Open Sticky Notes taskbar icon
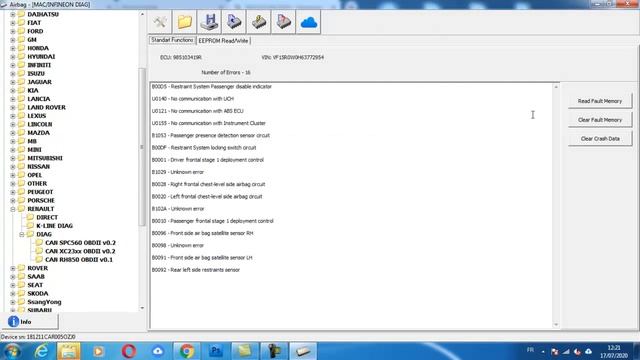The height and width of the screenshot is (360, 640). coord(244,351)
